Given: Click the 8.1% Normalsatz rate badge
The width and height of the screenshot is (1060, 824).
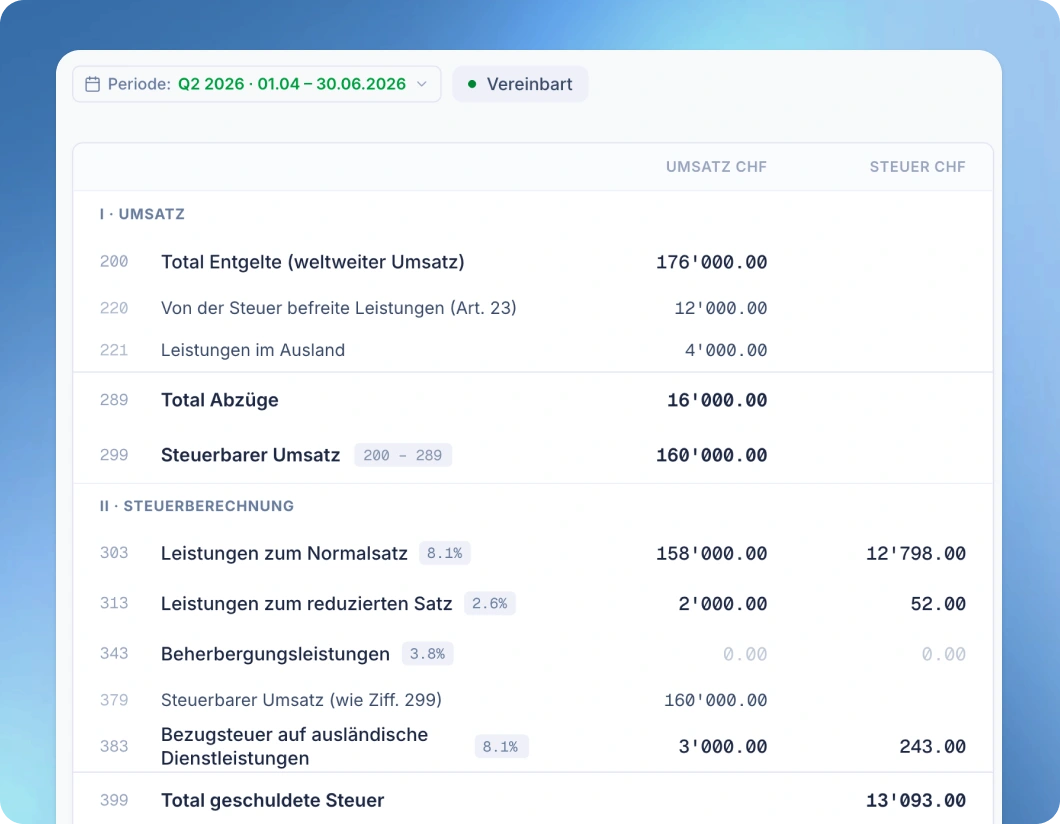Looking at the screenshot, I should click(445, 553).
